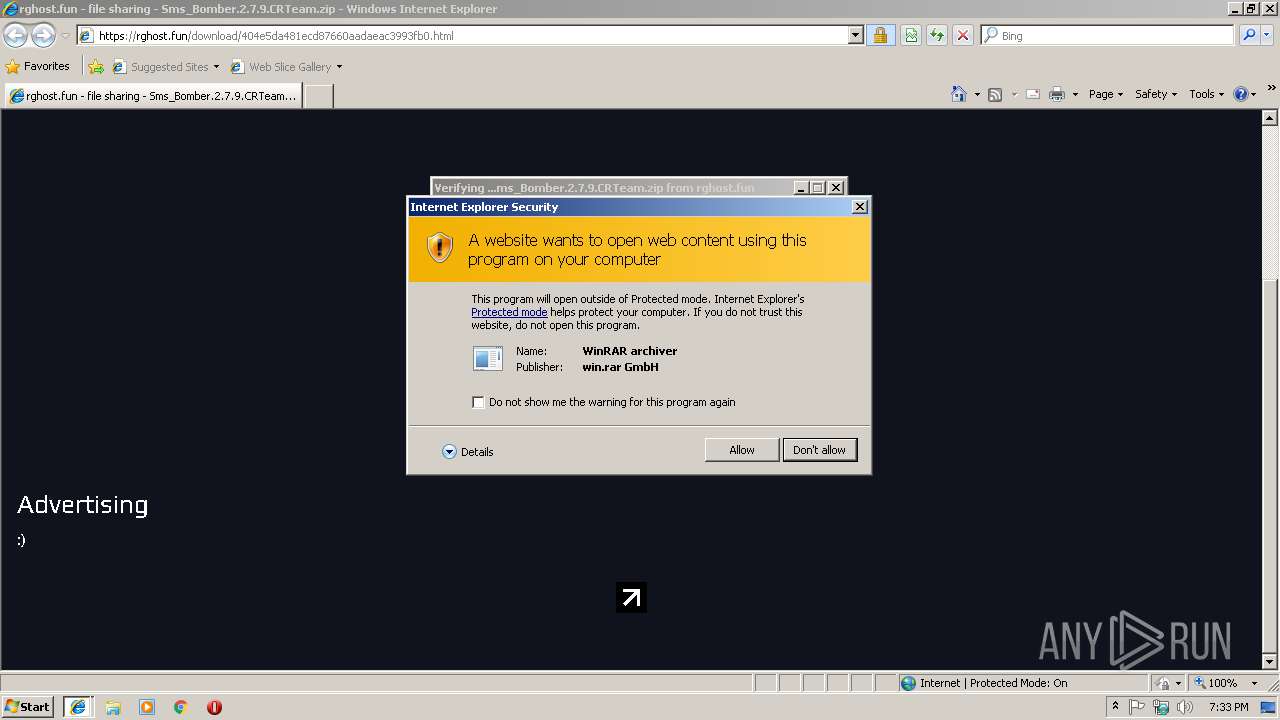The width and height of the screenshot is (1280, 720).
Task: Open the Page menu
Action: pyautogui.click(x=1105, y=94)
